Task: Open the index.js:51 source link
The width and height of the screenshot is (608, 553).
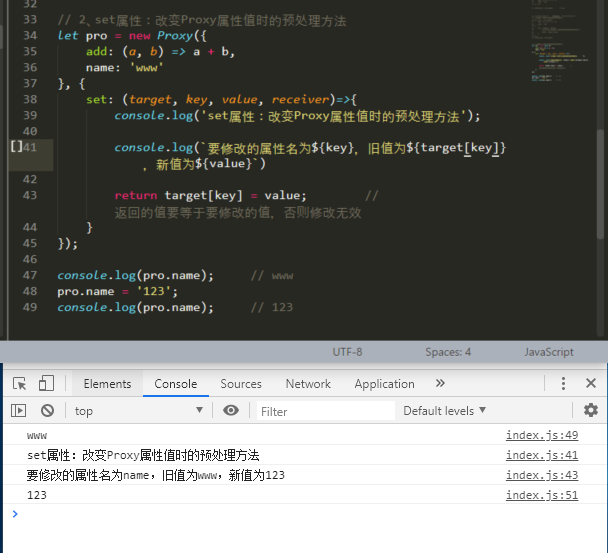Action: point(542,495)
